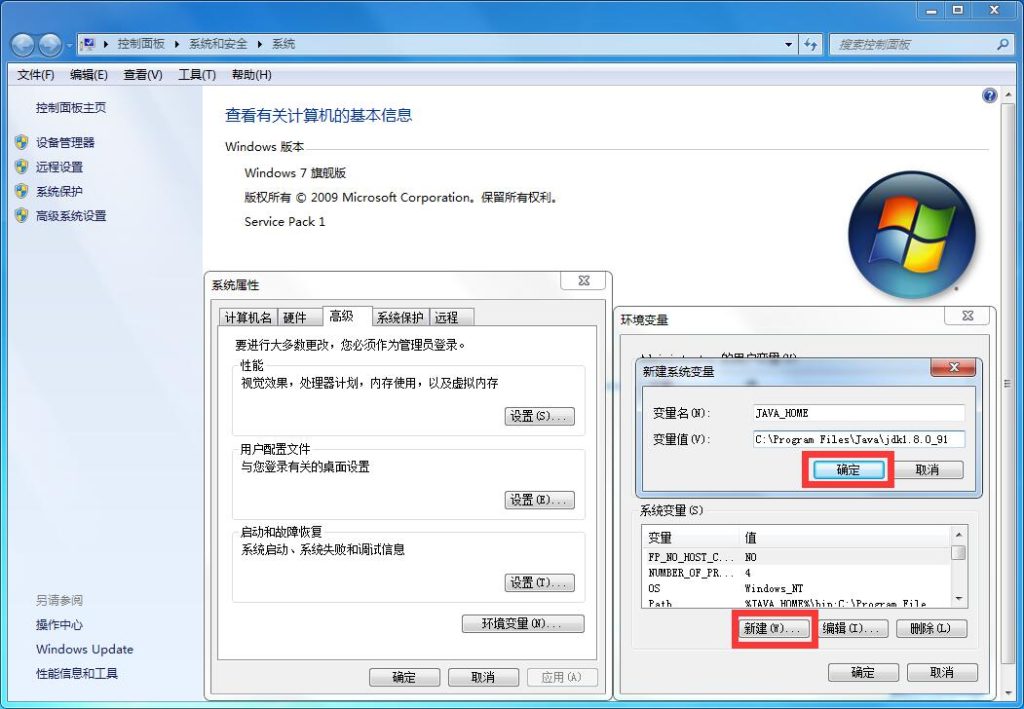The height and width of the screenshot is (709, 1024).
Task: Click the 环境变量(N)... button
Action: coord(523,624)
